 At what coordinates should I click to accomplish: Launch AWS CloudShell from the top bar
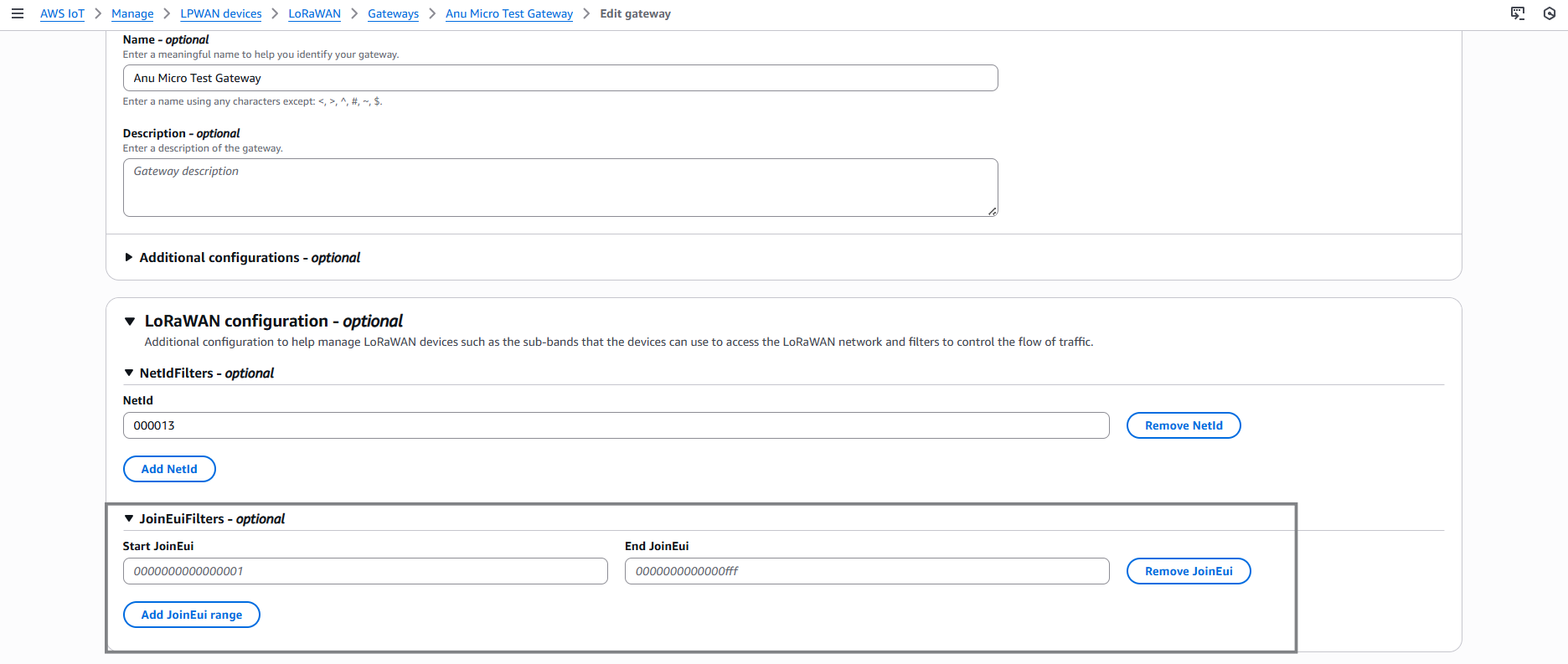point(1517,13)
